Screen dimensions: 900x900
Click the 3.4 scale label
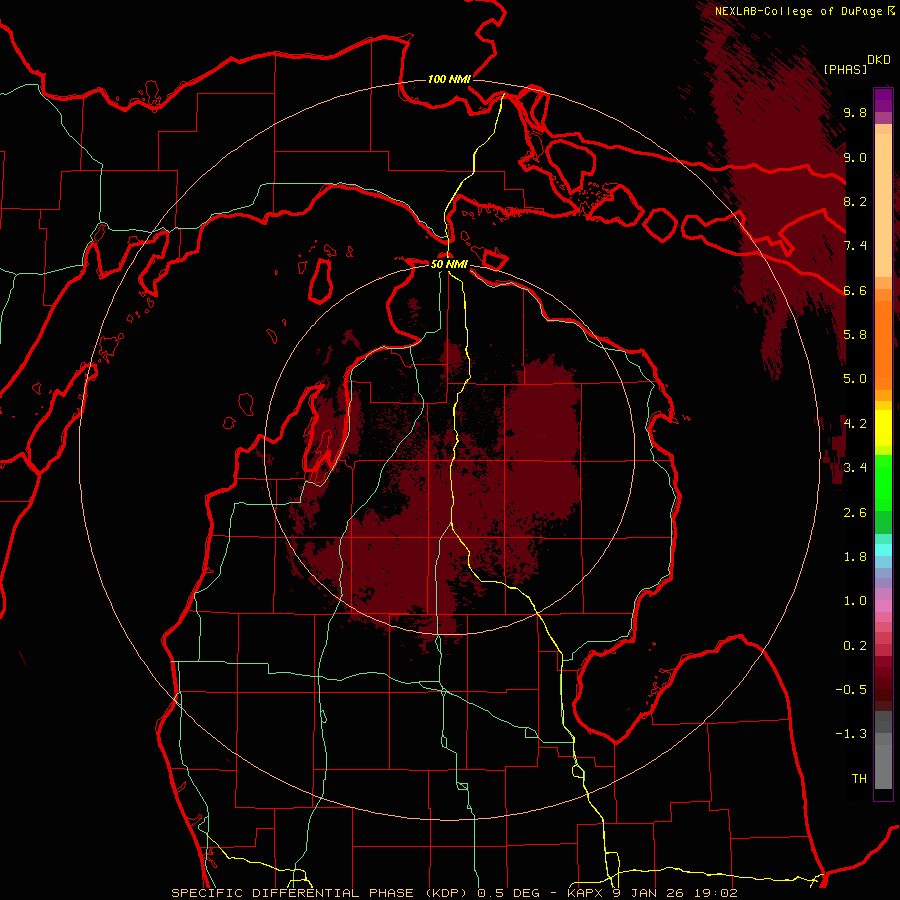click(855, 468)
